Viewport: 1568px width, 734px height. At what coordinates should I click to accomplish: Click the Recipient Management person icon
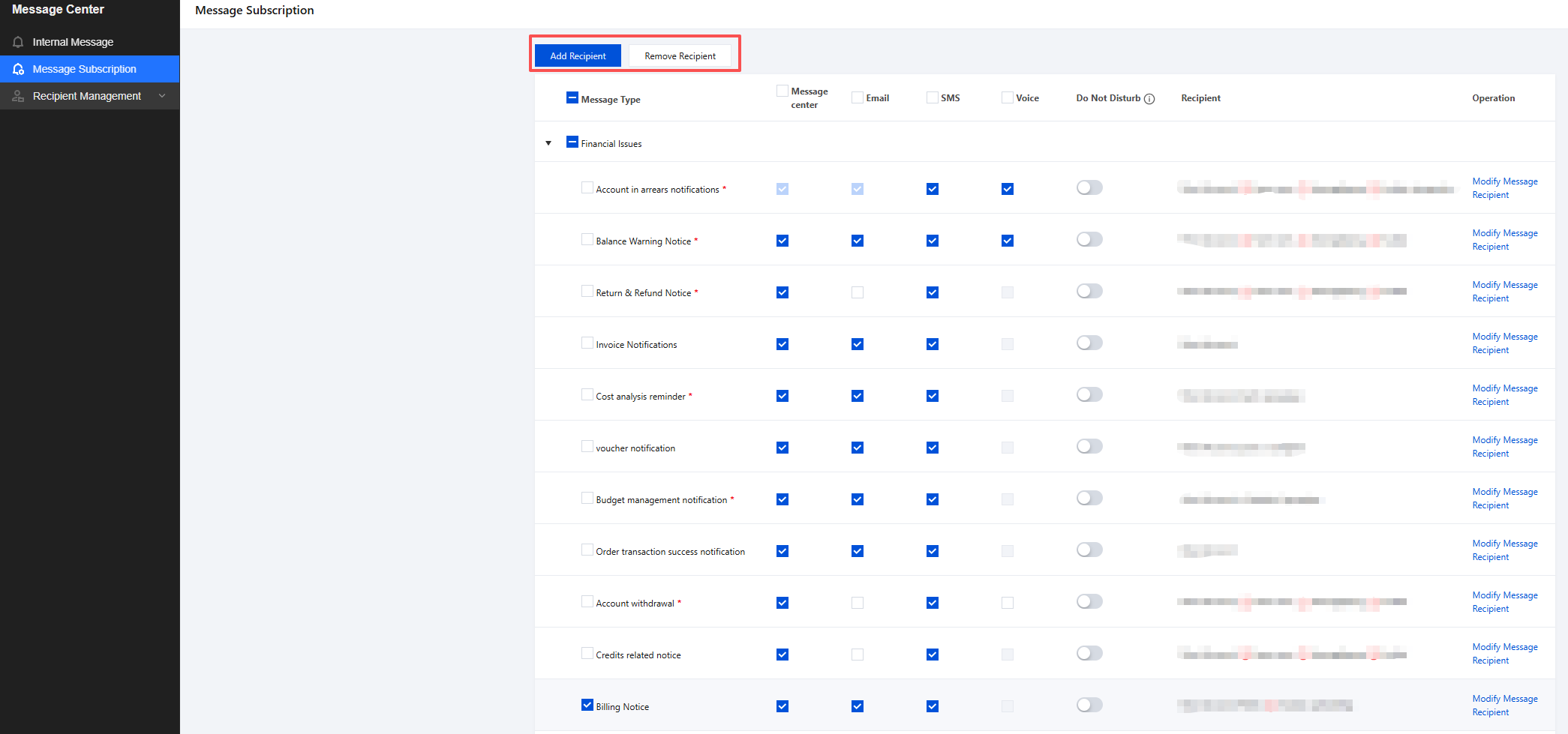(18, 96)
